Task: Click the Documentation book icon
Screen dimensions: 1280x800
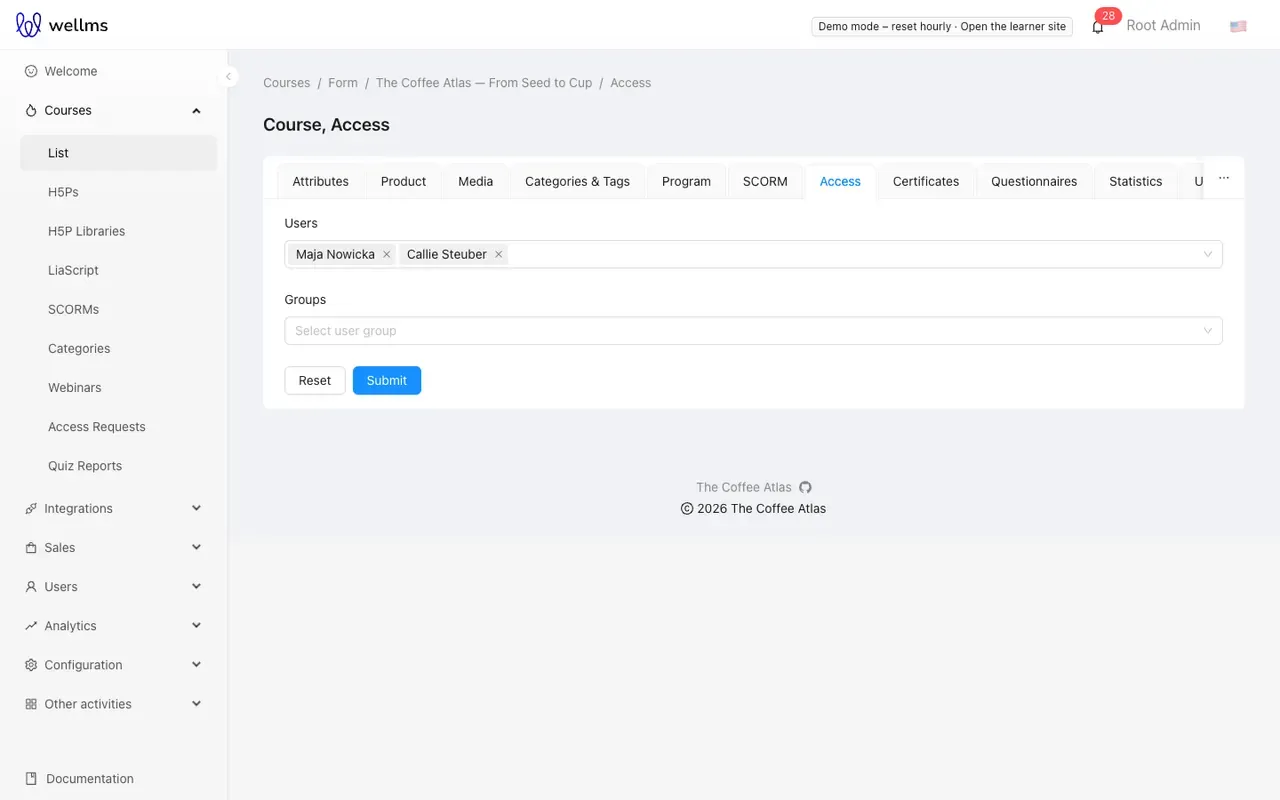Action: tap(31, 778)
